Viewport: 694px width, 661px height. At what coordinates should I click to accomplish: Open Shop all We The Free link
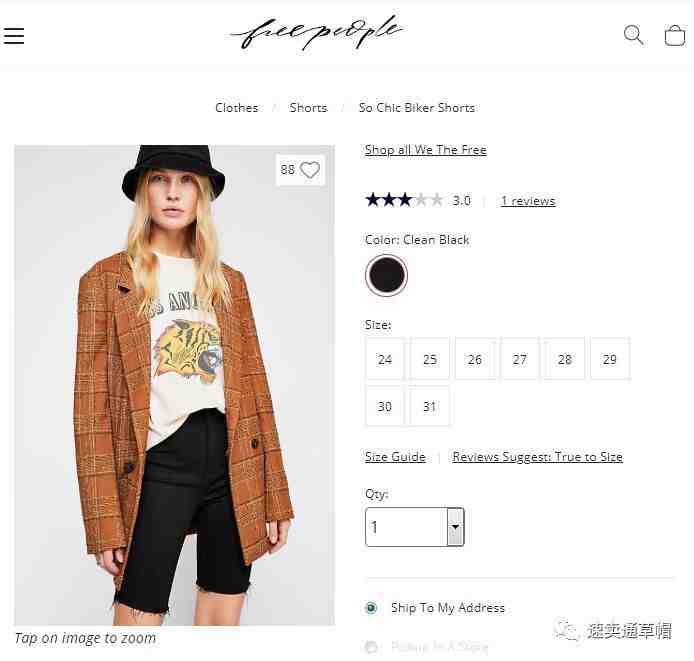[425, 150]
